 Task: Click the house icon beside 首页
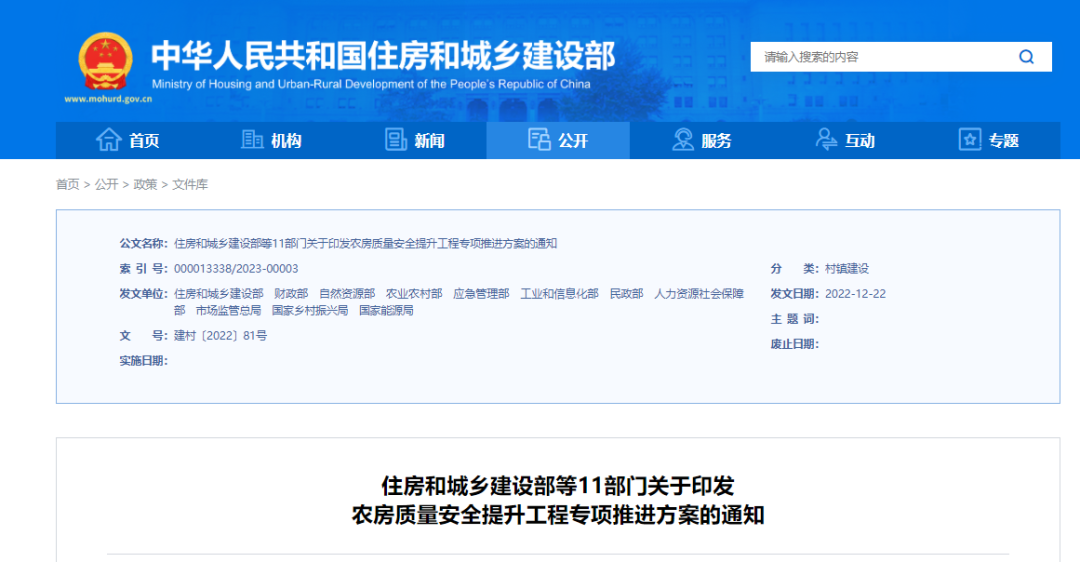coord(108,140)
